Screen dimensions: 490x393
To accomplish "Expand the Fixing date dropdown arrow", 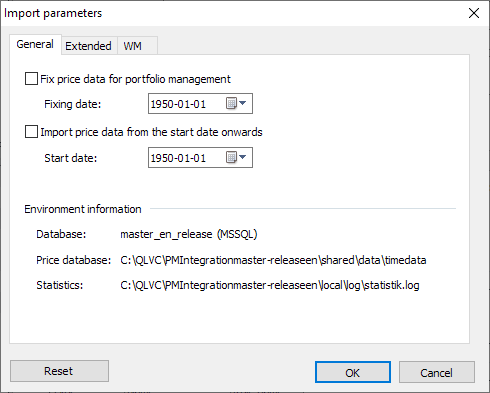I will [x=243, y=103].
